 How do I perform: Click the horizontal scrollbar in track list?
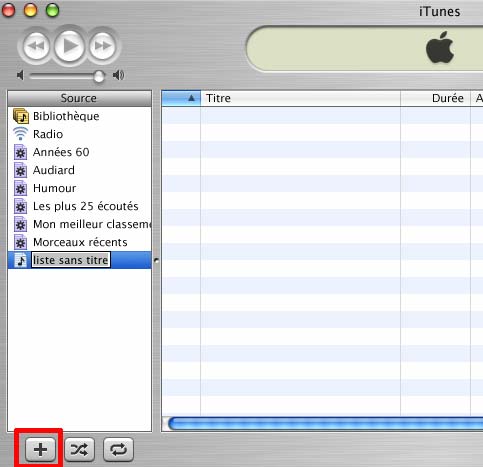pos(325,424)
